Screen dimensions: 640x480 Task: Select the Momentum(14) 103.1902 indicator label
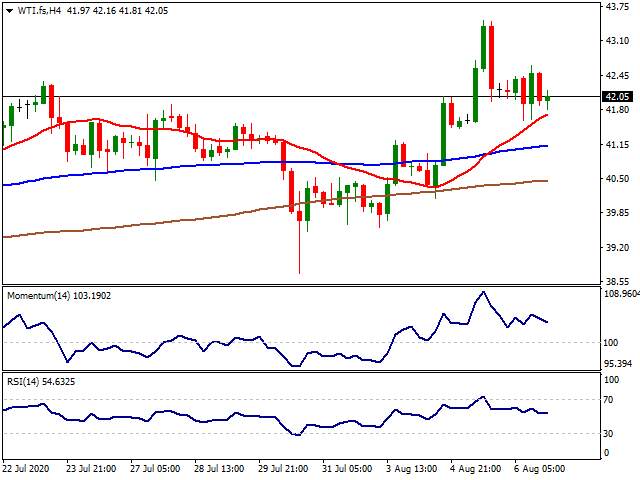tap(59, 296)
